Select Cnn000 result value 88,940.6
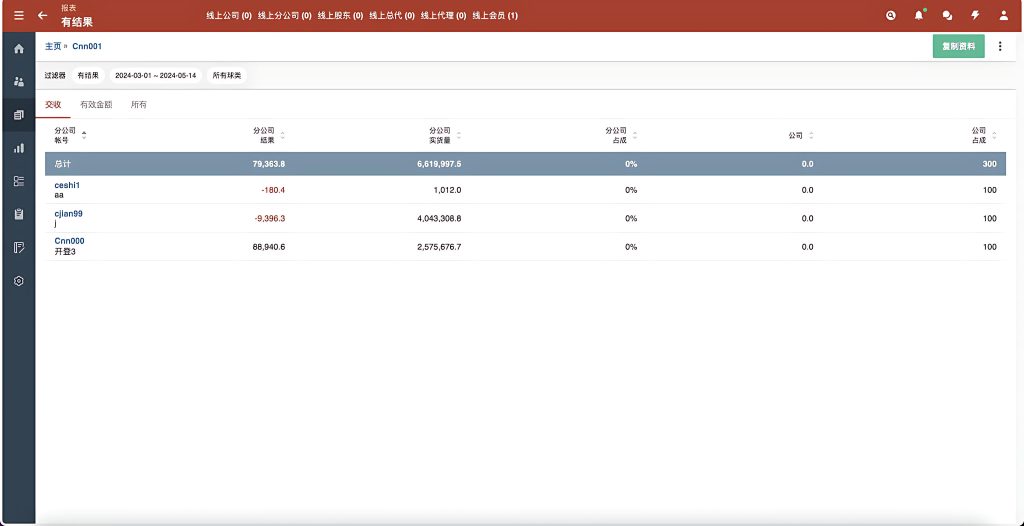The image size is (1024, 526). [x=268, y=247]
